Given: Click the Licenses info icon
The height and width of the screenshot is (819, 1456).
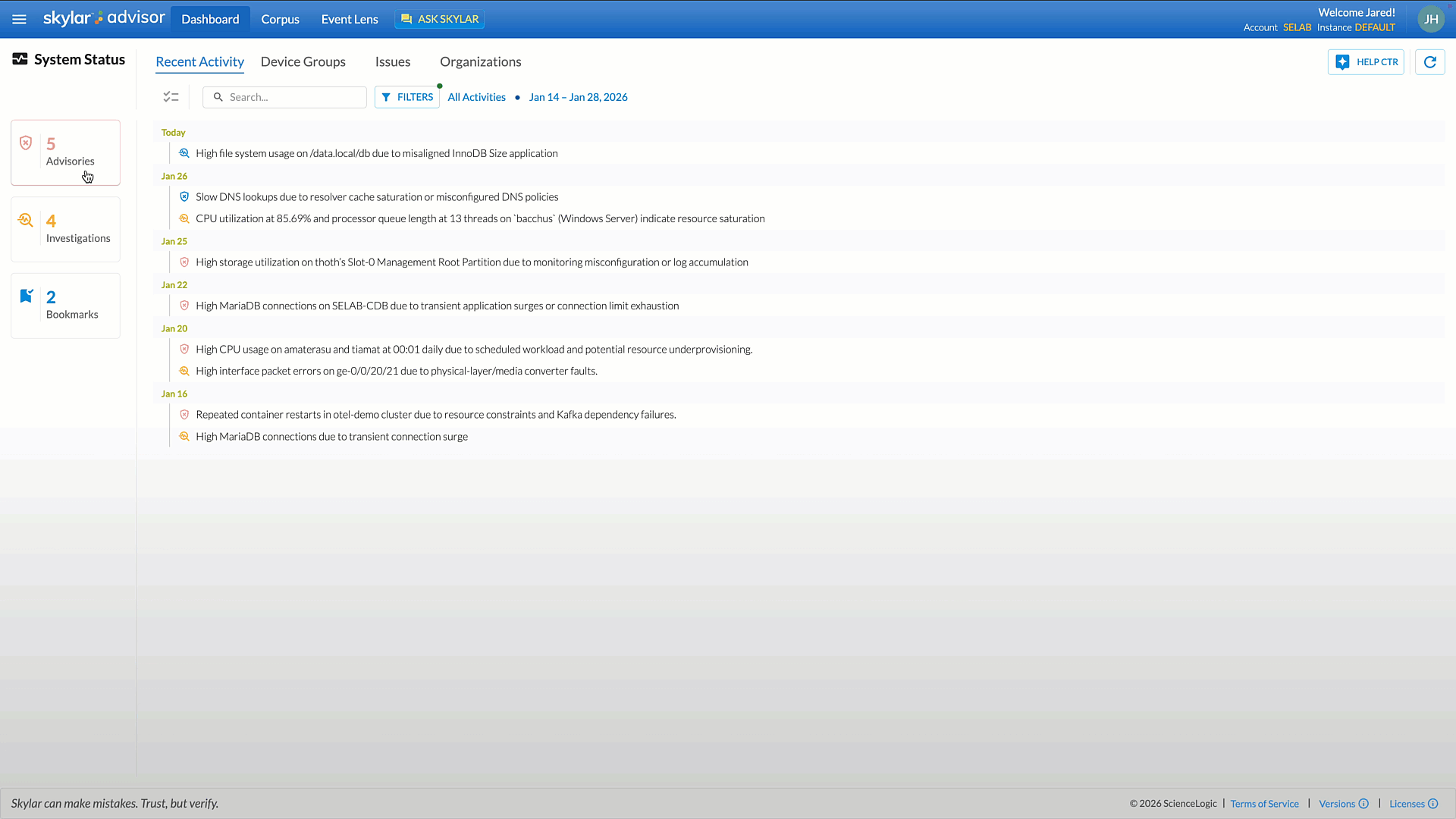Looking at the screenshot, I should tap(1432, 804).
